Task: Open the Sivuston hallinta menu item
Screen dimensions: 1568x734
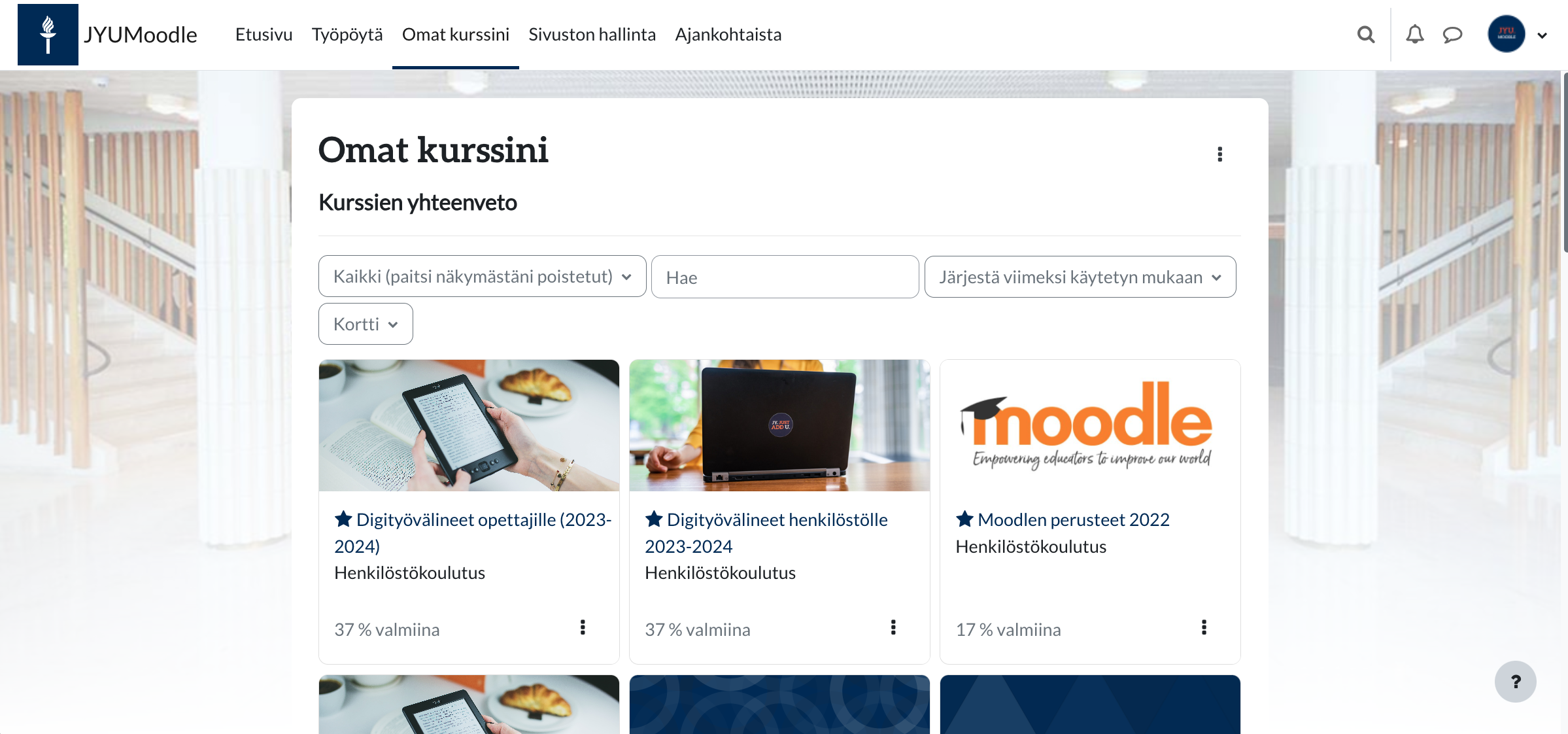Action: point(592,34)
